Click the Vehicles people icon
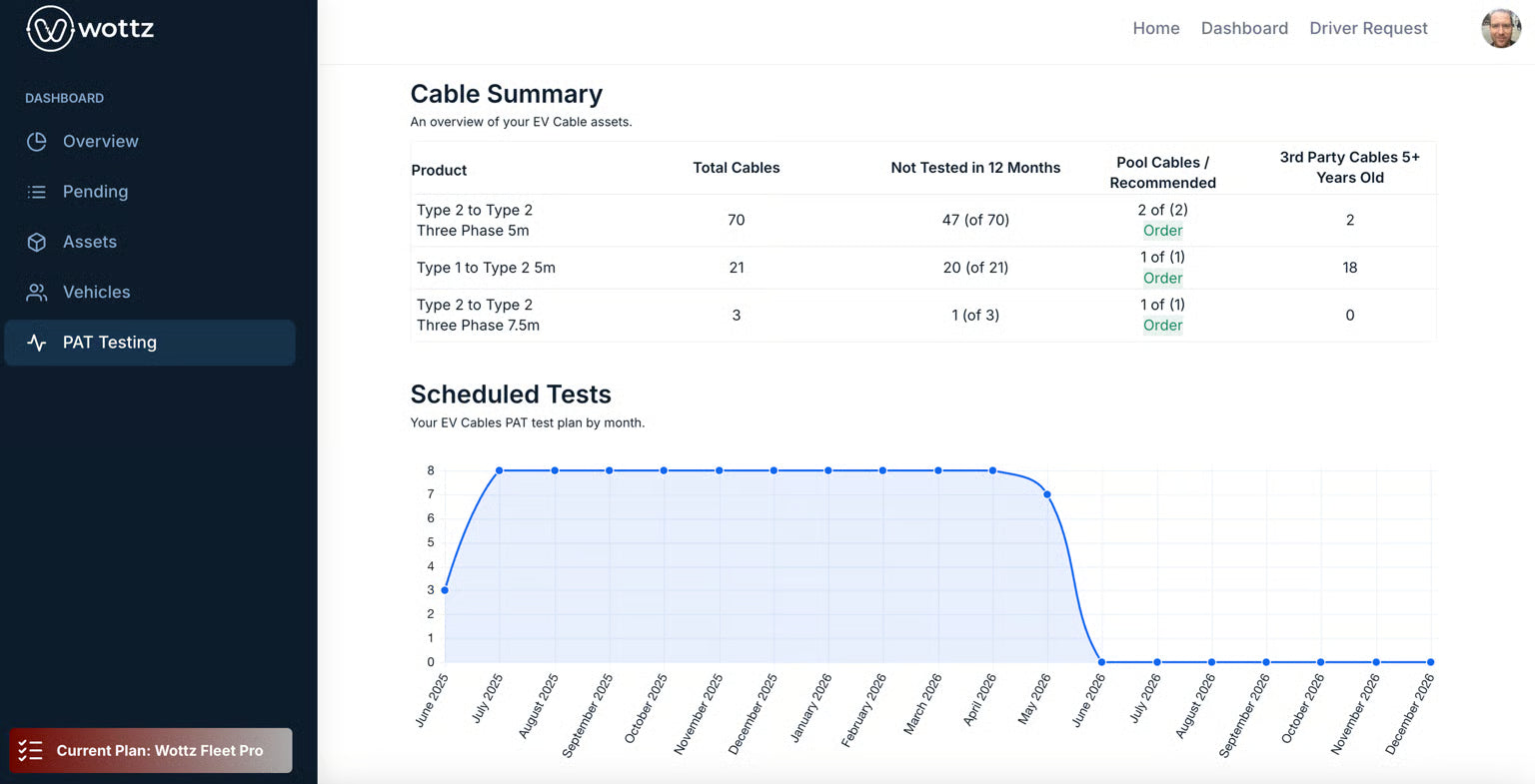 pyautogui.click(x=37, y=293)
